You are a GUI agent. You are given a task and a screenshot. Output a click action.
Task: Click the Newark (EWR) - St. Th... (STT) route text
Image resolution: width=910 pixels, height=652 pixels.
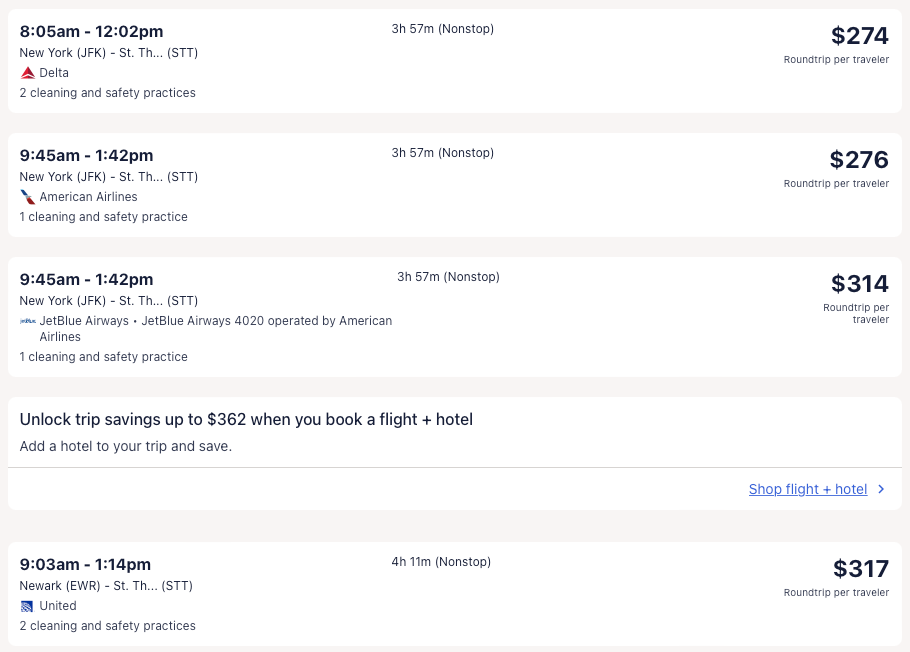point(106,585)
